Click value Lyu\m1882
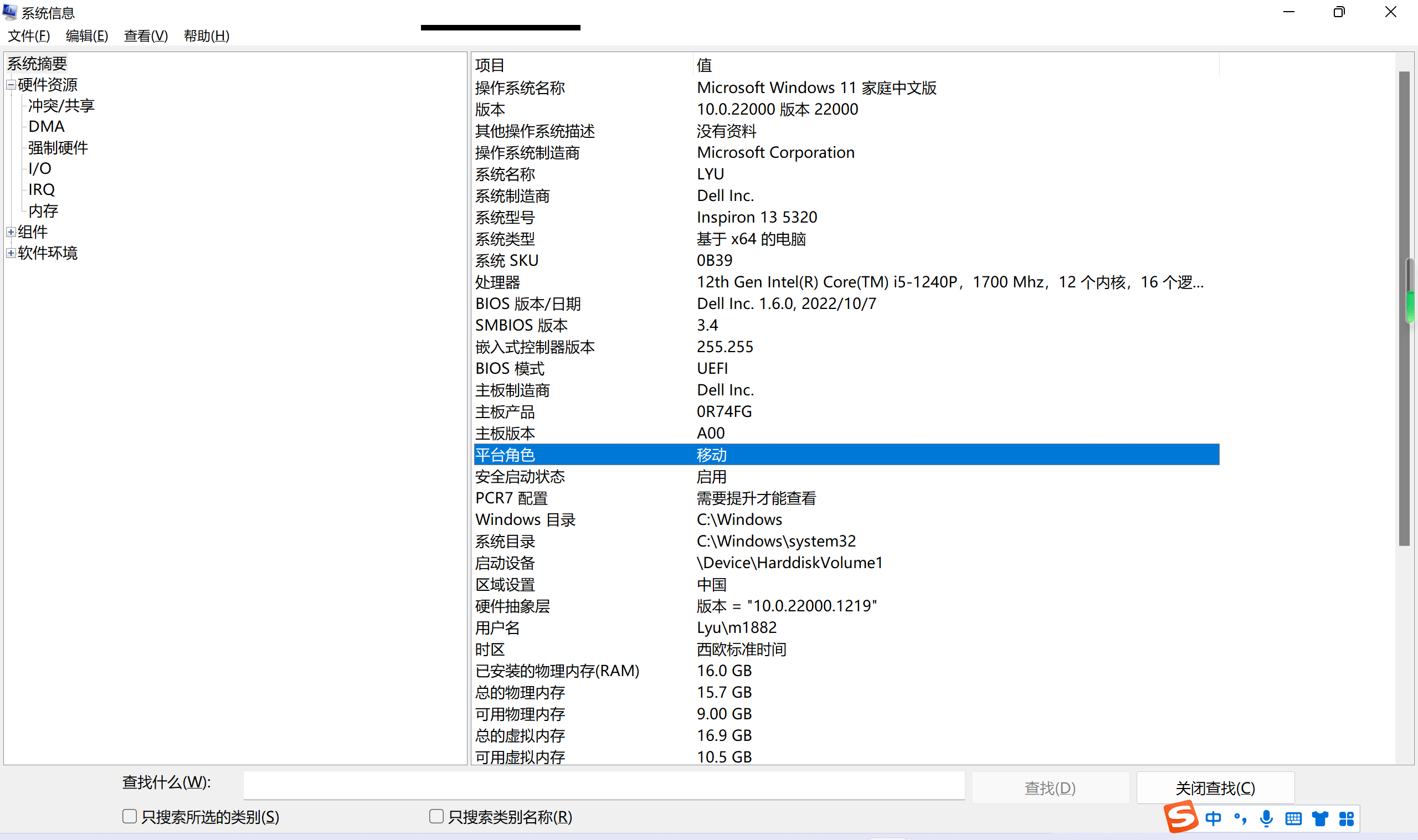Image resolution: width=1418 pixels, height=840 pixels. [737, 628]
